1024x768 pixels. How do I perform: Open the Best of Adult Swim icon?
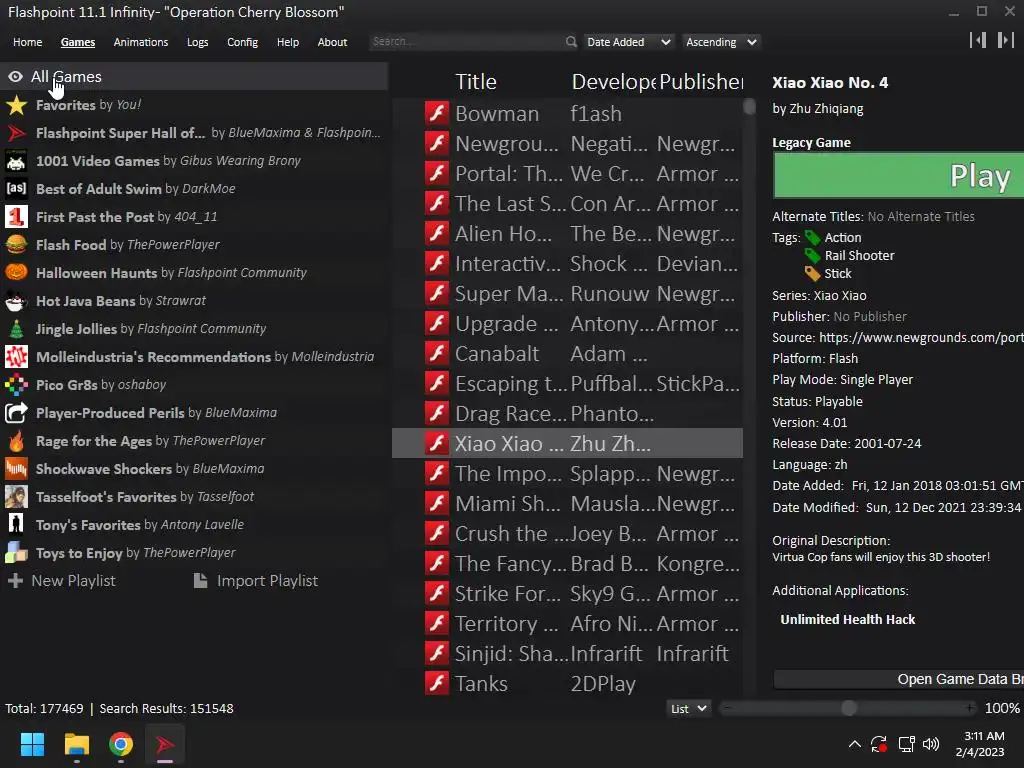point(16,189)
